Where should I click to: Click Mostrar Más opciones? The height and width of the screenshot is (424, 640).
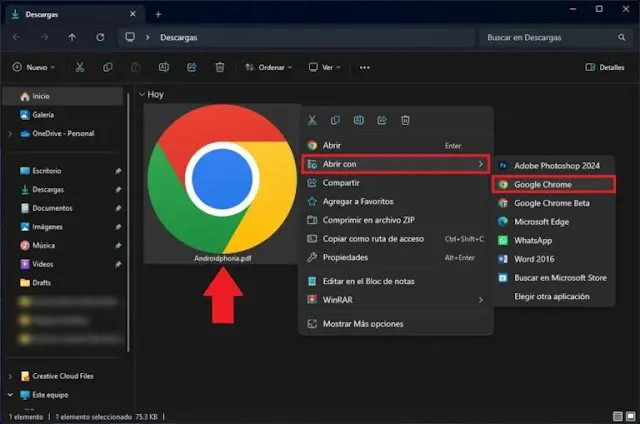click(x=395, y=324)
